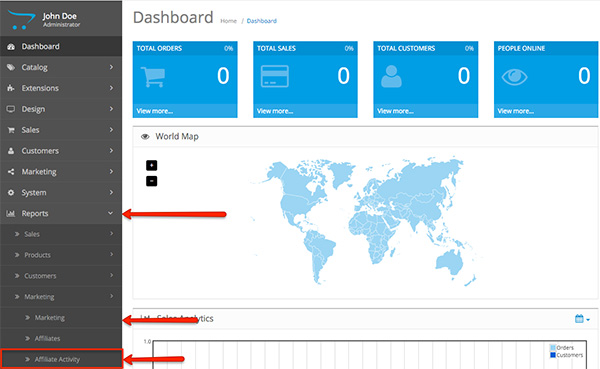Click the Orders legend color swatch
Image resolution: width=600 pixels, height=369 pixels.
pyautogui.click(x=553, y=348)
